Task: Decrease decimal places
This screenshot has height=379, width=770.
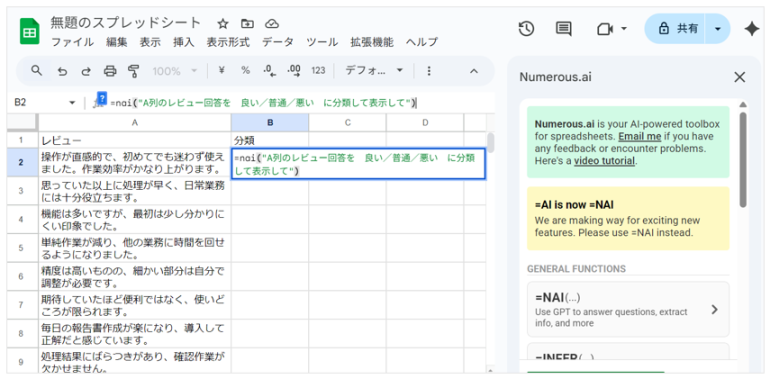Action: coord(270,71)
